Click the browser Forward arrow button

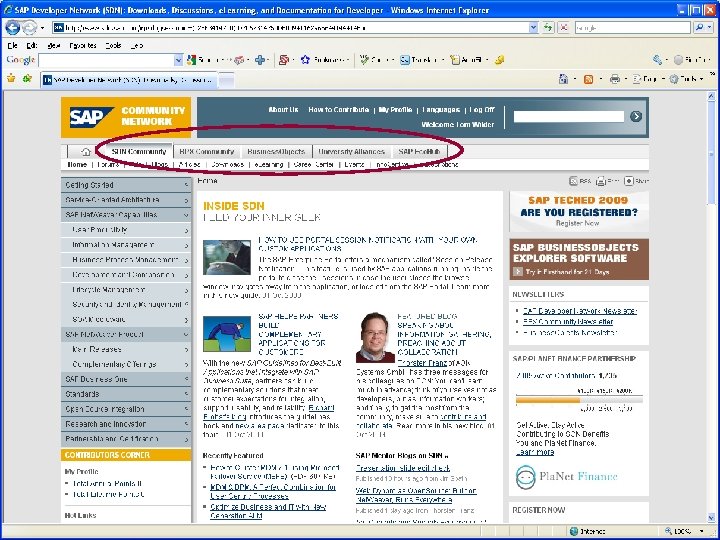(29, 28)
